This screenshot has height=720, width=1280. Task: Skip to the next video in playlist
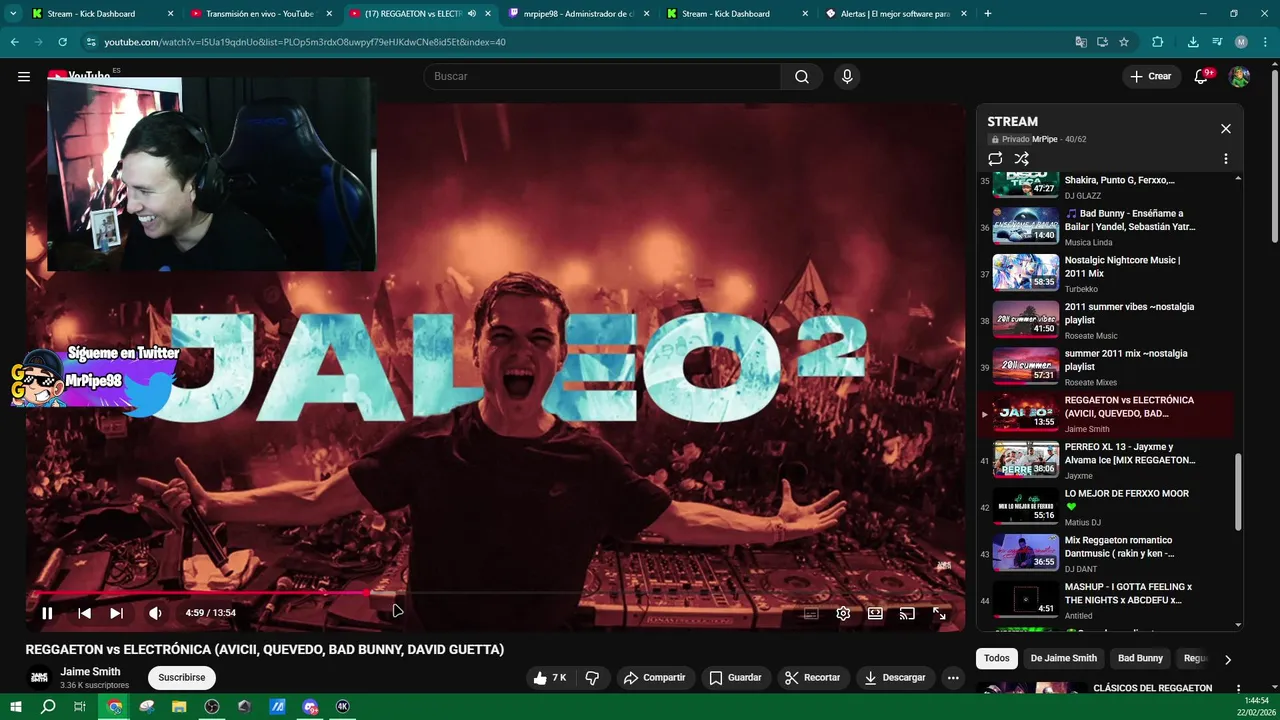(x=117, y=613)
